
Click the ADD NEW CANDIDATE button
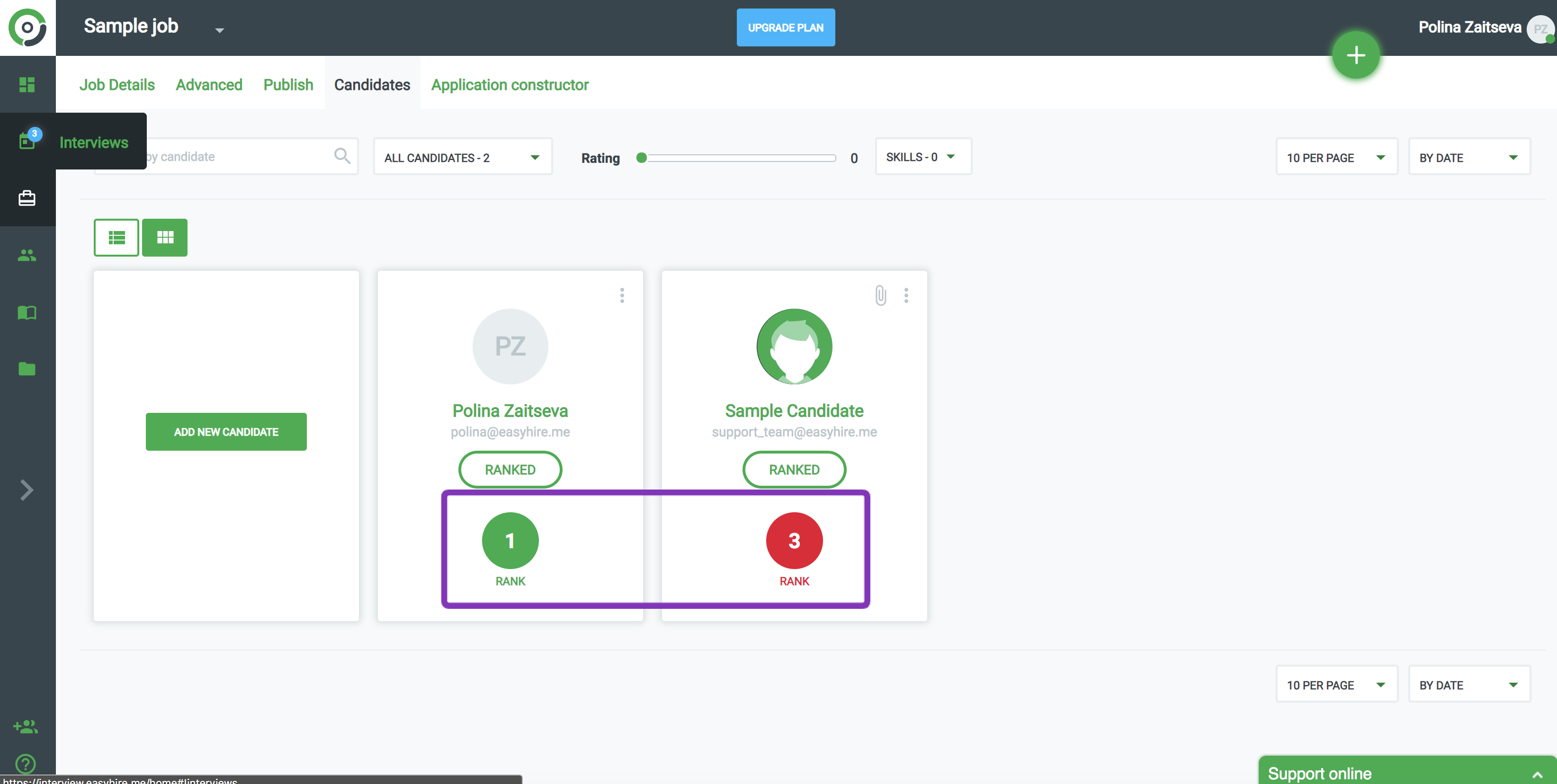pos(226,432)
